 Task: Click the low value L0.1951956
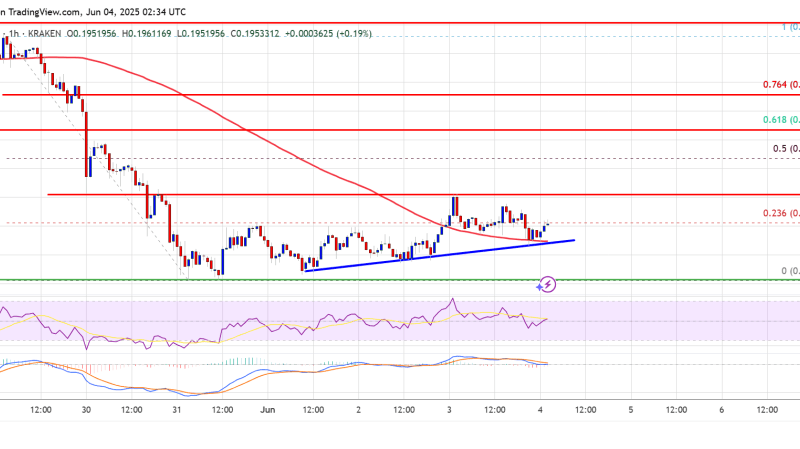click(x=201, y=34)
